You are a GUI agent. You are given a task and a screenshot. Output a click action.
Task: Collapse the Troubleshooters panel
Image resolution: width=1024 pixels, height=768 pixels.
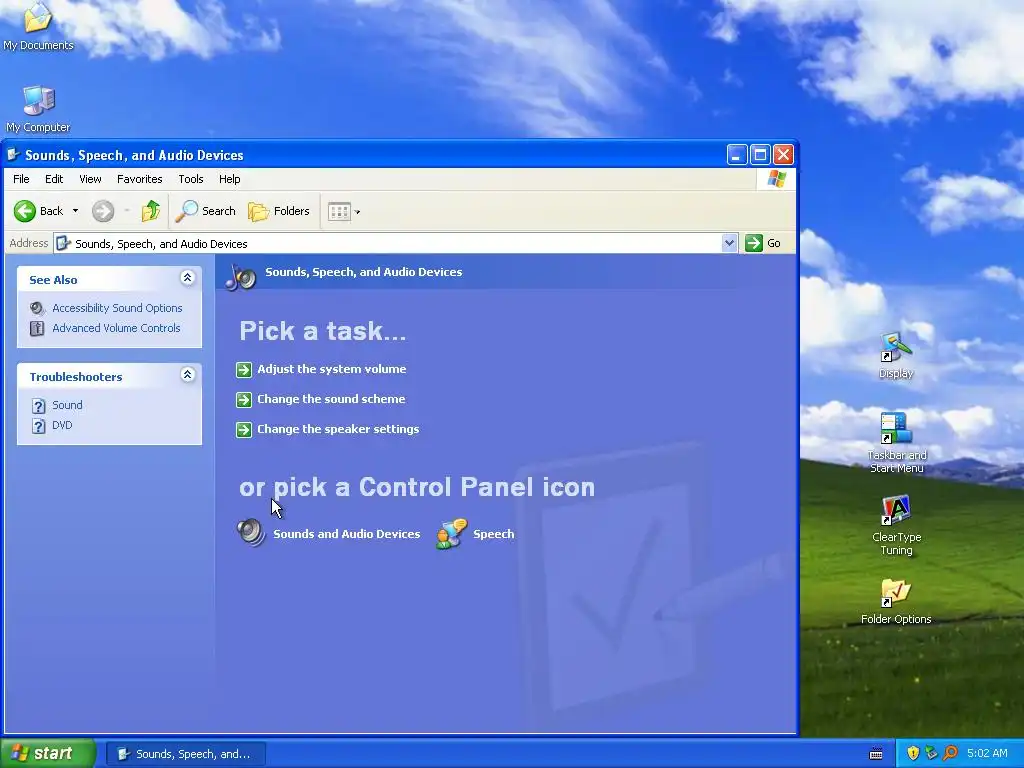click(187, 375)
